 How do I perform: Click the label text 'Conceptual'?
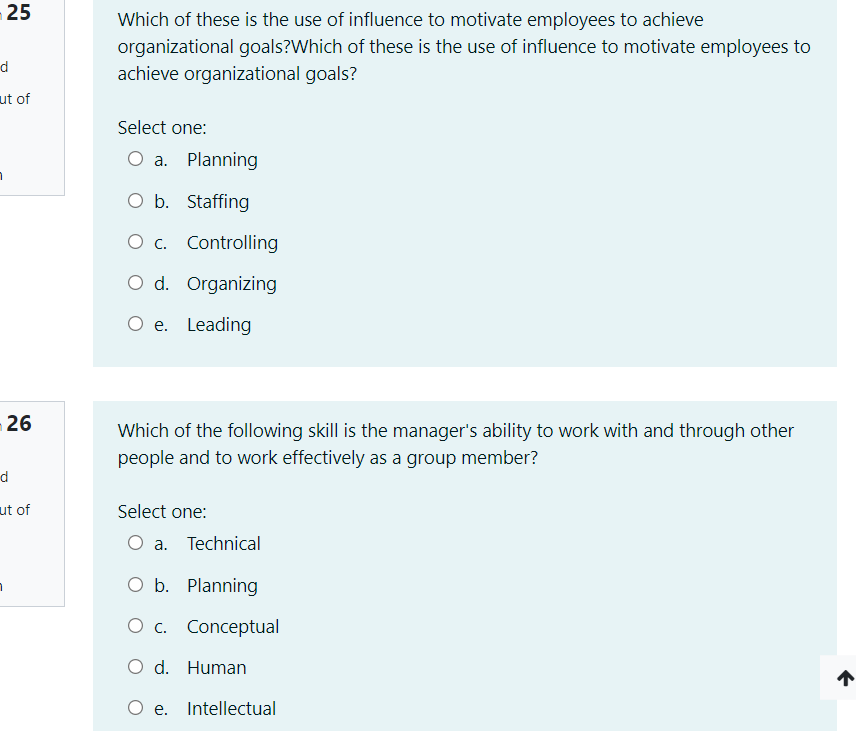pos(233,626)
